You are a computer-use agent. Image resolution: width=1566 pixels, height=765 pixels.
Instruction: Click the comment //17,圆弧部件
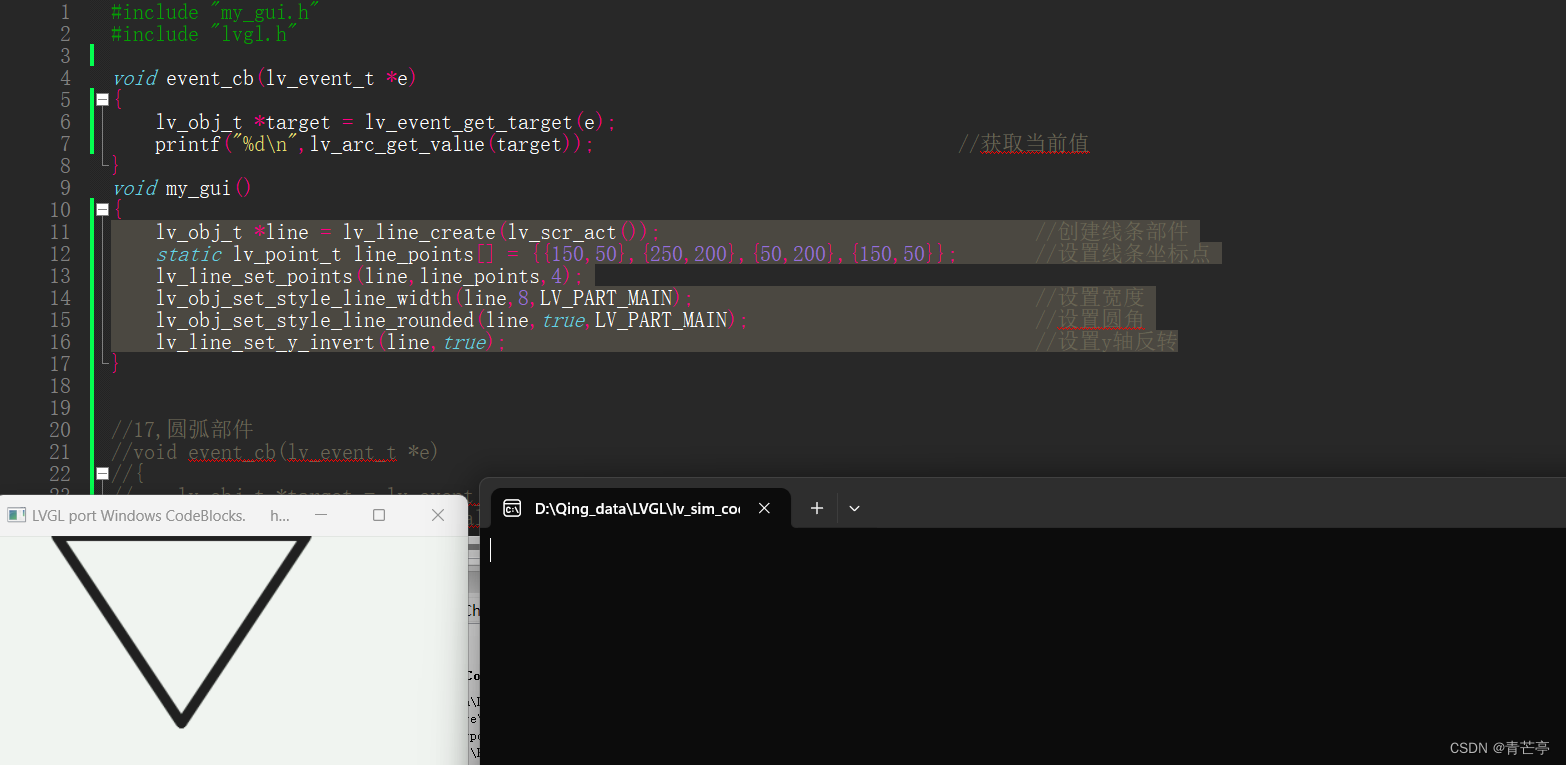182,430
